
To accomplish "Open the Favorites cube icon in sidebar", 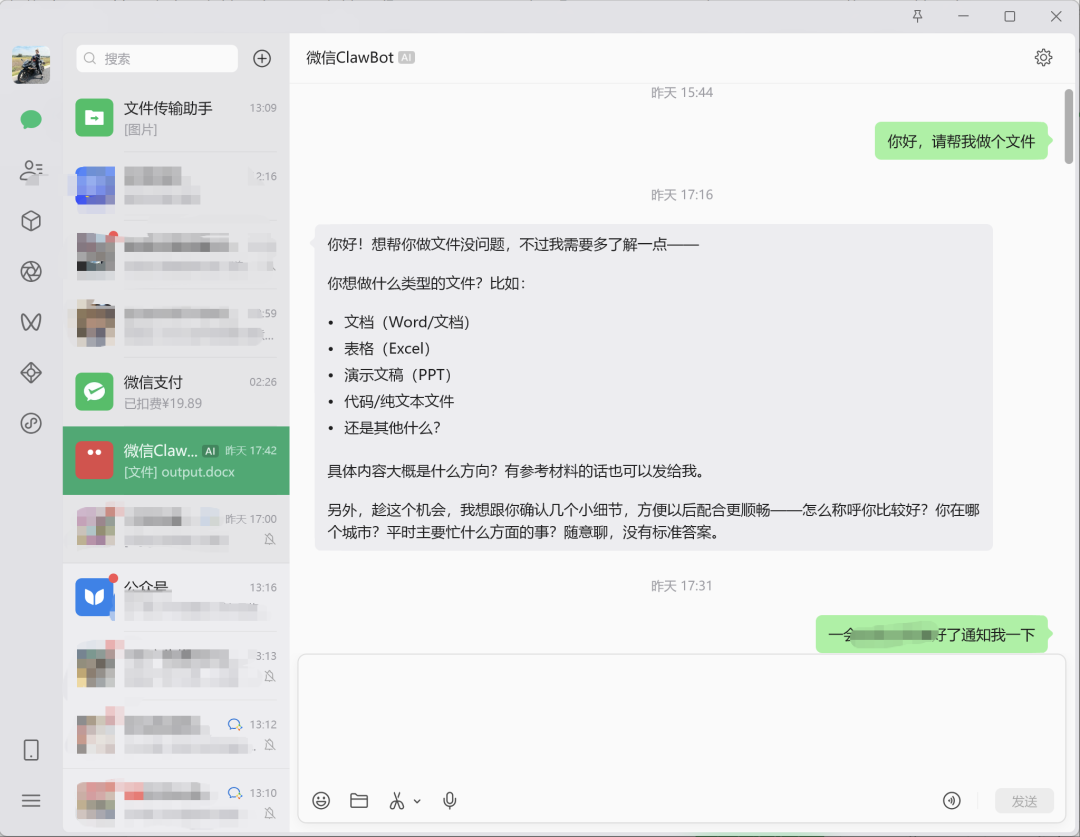I will [x=31, y=221].
